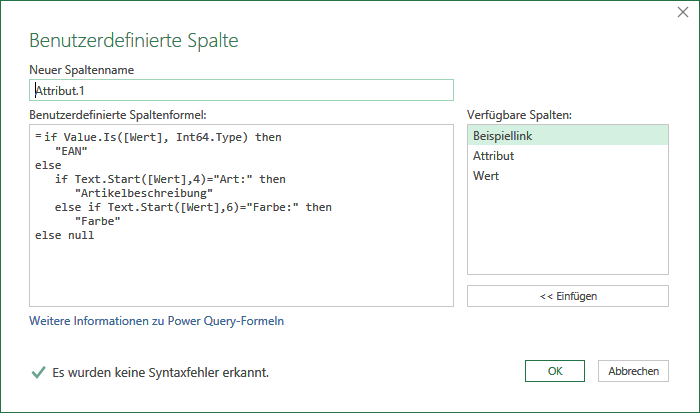The width and height of the screenshot is (700, 413).
Task: Click the green syntax check mark icon
Action: tap(38, 372)
